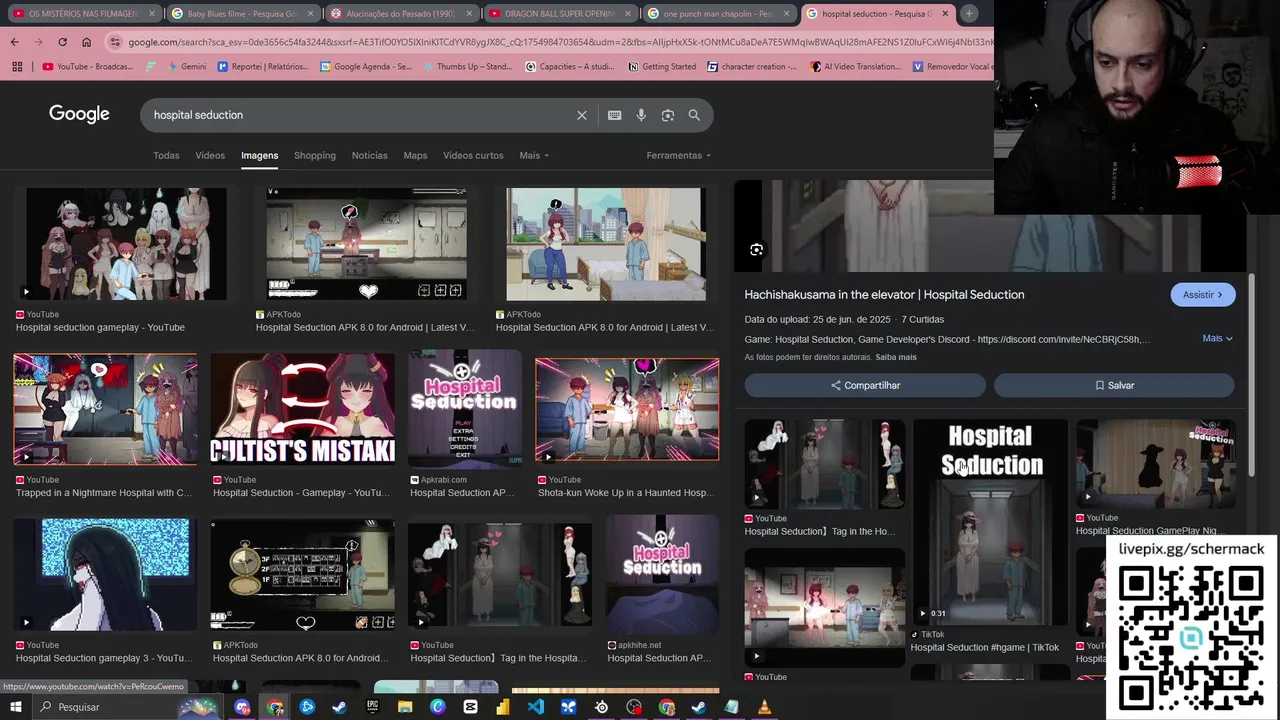This screenshot has width=1280, height=720.
Task: Open a new browser tab with plus
Action: point(969,14)
